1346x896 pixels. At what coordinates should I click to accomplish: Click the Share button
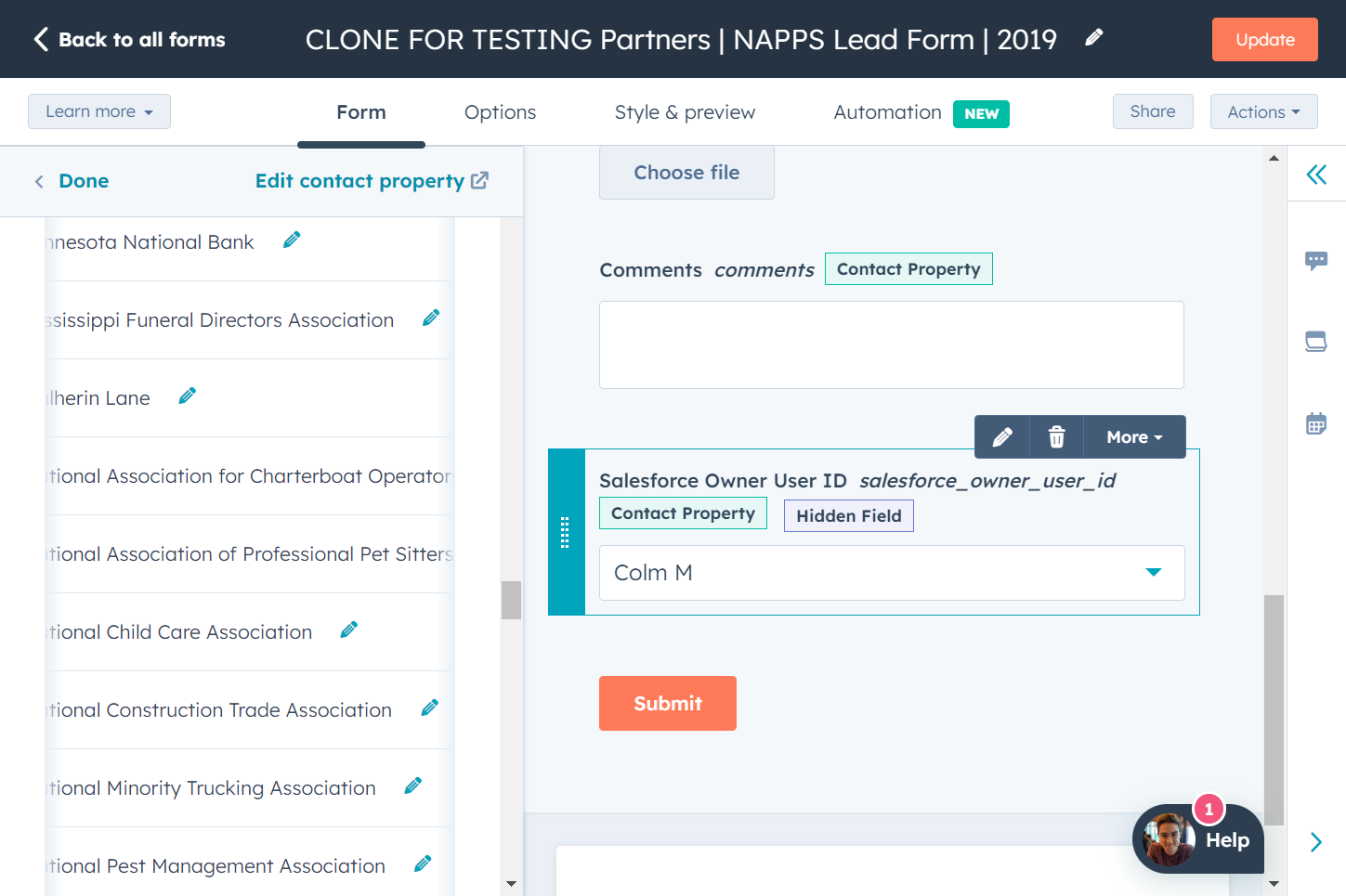pos(1153,111)
